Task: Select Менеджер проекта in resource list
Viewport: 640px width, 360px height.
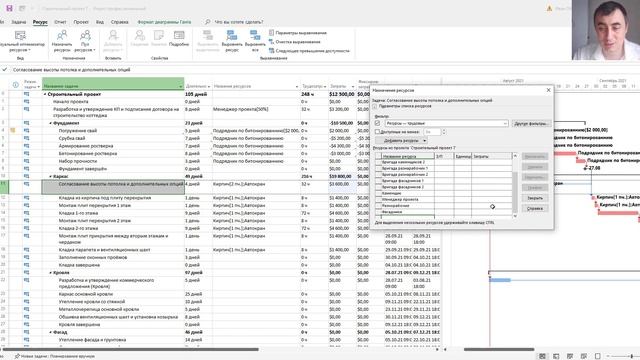Action: pyautogui.click(x=400, y=199)
